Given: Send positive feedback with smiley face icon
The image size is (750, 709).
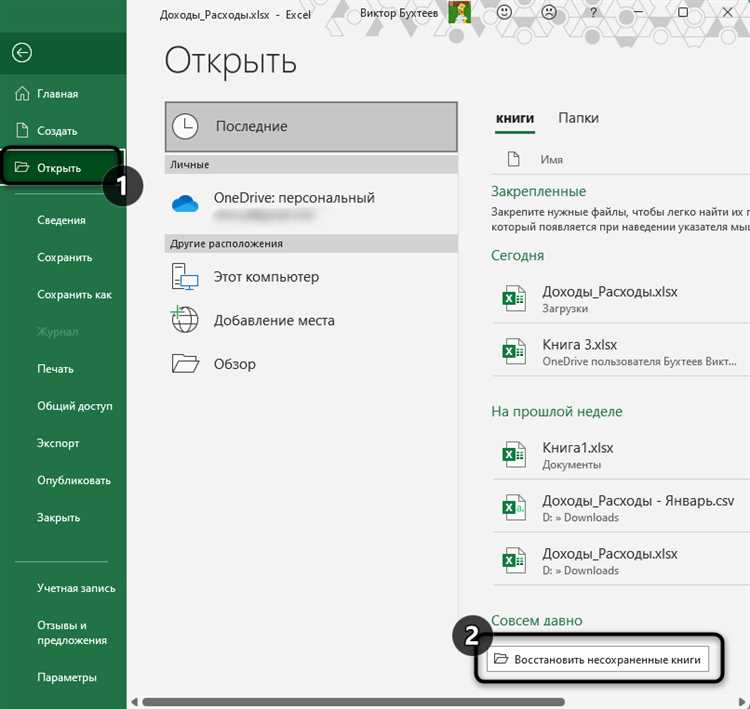Looking at the screenshot, I should pos(504,12).
